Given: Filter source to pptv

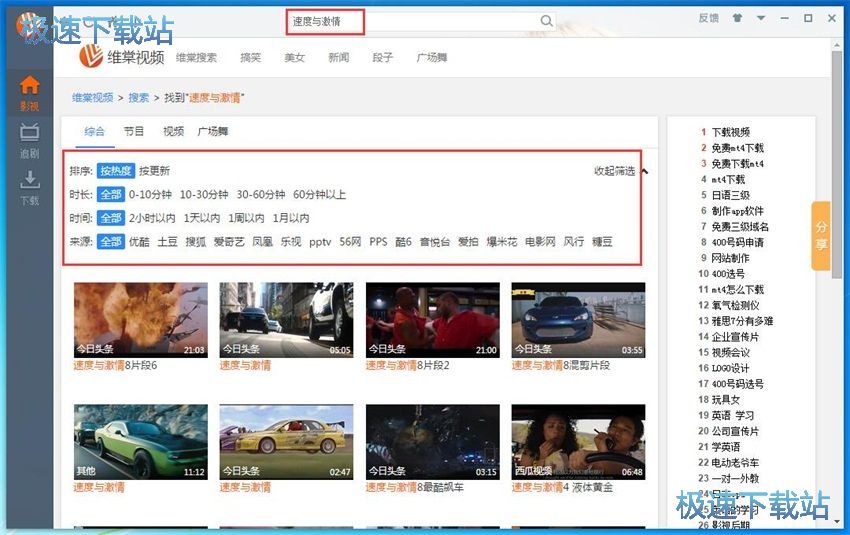Looking at the screenshot, I should pyautogui.click(x=320, y=242).
